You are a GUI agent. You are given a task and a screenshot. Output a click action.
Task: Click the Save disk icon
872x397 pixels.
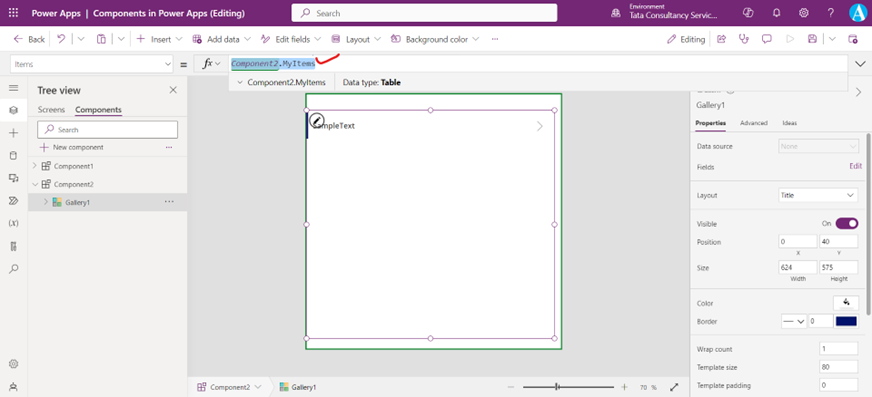point(812,39)
